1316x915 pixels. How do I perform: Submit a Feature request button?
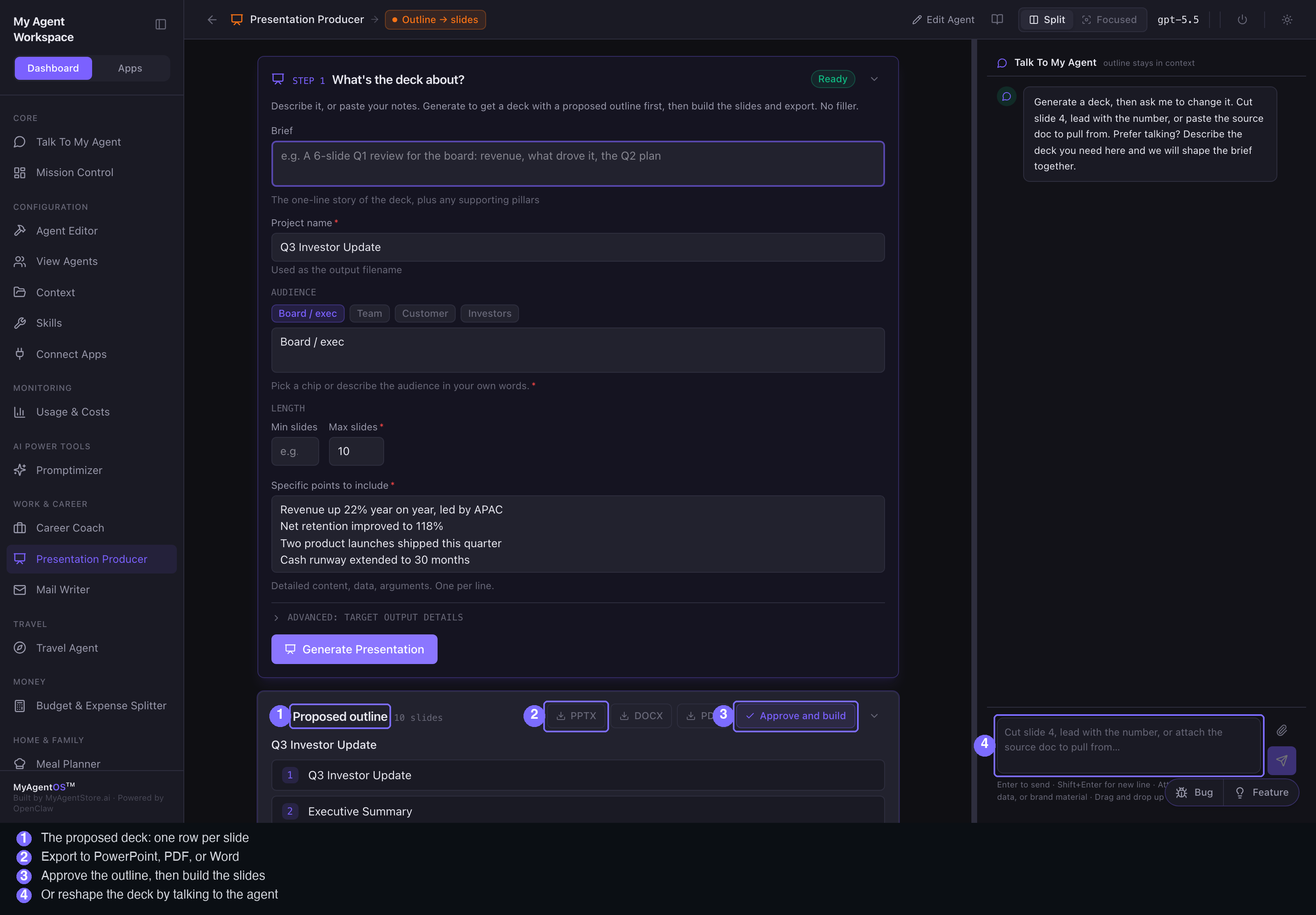[1261, 792]
